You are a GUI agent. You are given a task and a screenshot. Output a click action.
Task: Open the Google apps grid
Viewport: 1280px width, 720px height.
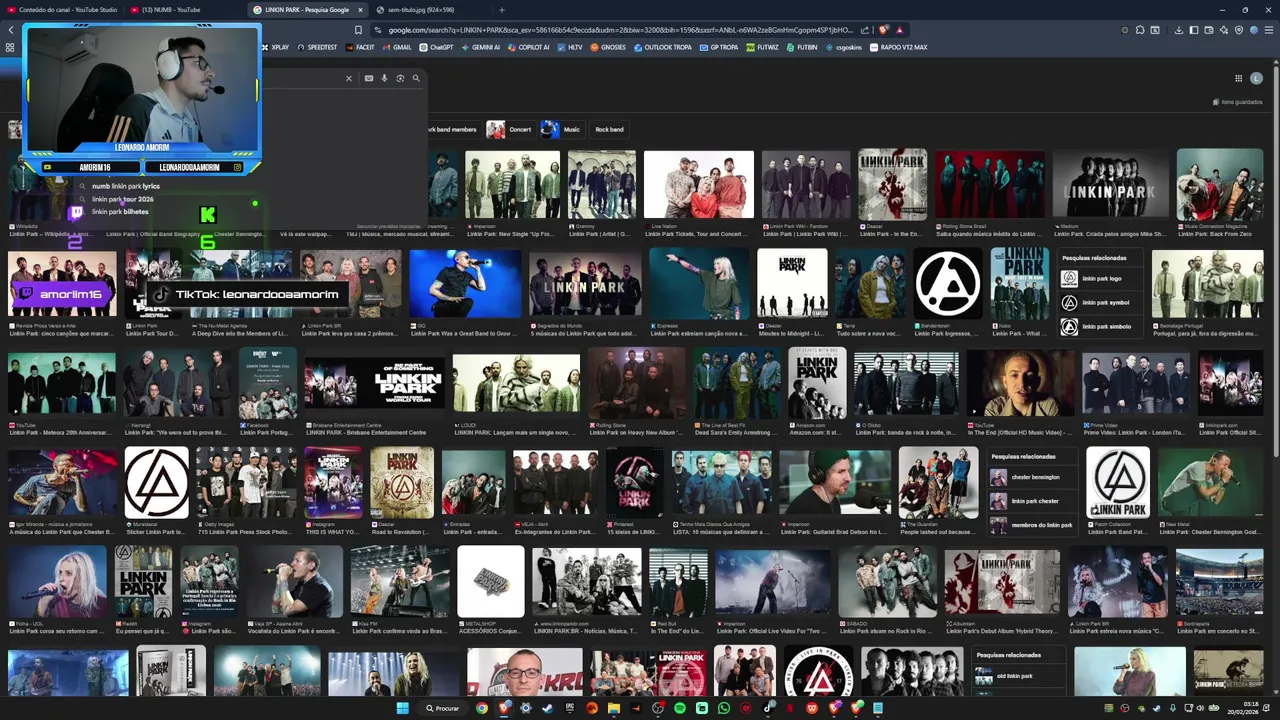[1238, 78]
